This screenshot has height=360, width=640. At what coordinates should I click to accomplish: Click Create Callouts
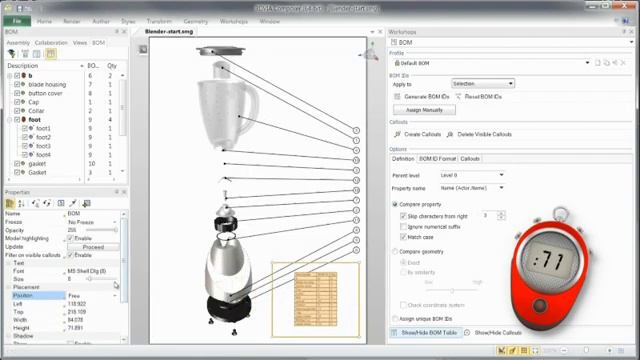[x=418, y=134]
